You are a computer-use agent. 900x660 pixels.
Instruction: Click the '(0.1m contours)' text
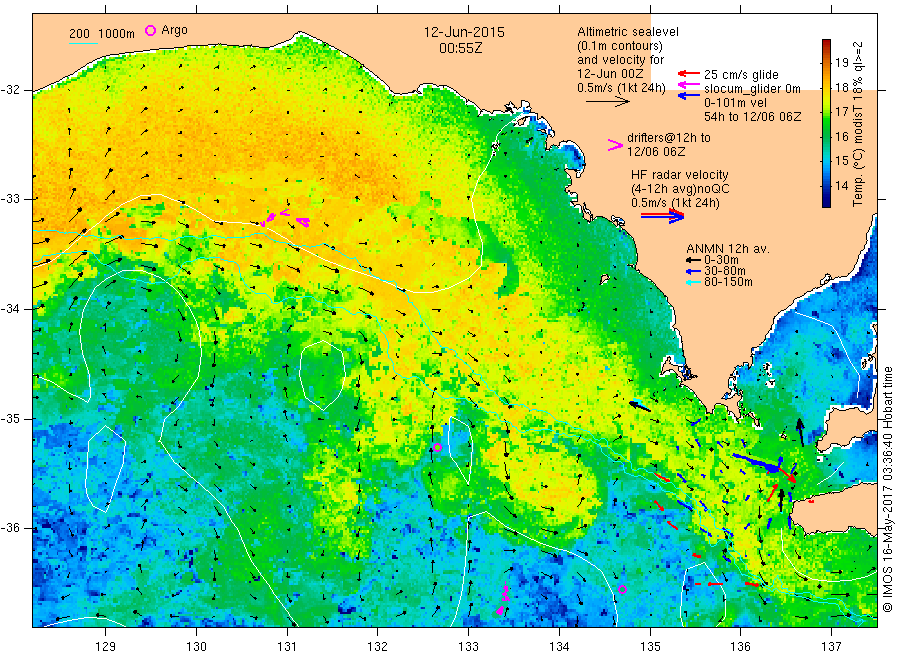click(x=619, y=46)
